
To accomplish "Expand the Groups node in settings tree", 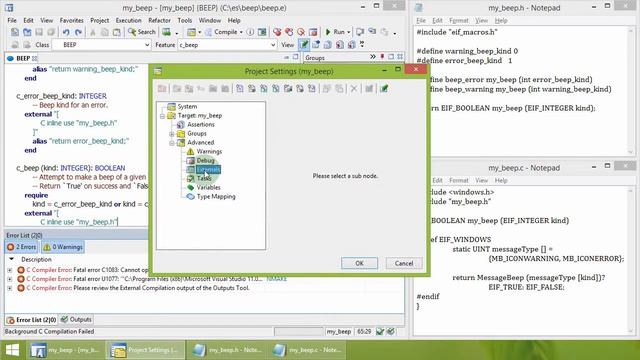I will coord(171,134).
